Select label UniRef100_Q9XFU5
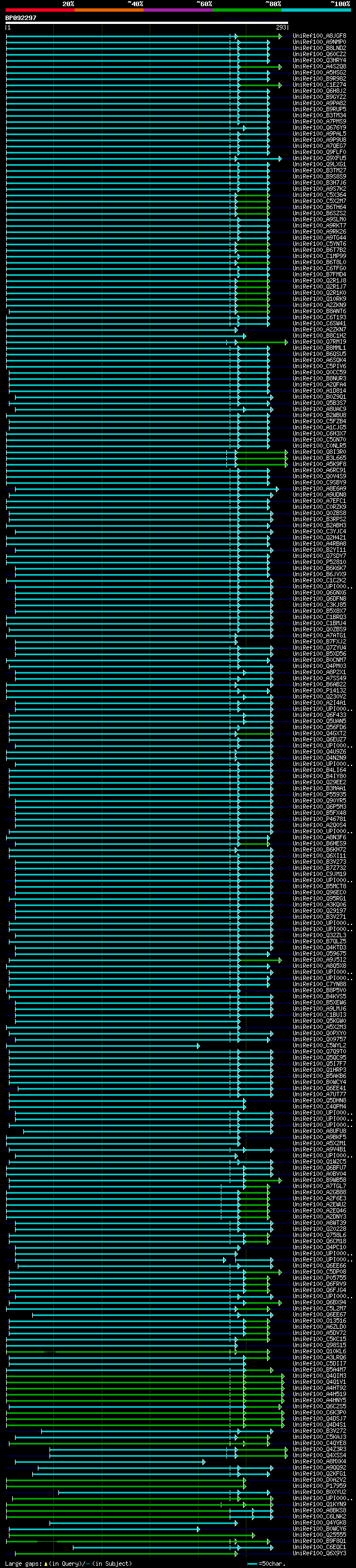The width and height of the screenshot is (356, 1568). [319, 159]
